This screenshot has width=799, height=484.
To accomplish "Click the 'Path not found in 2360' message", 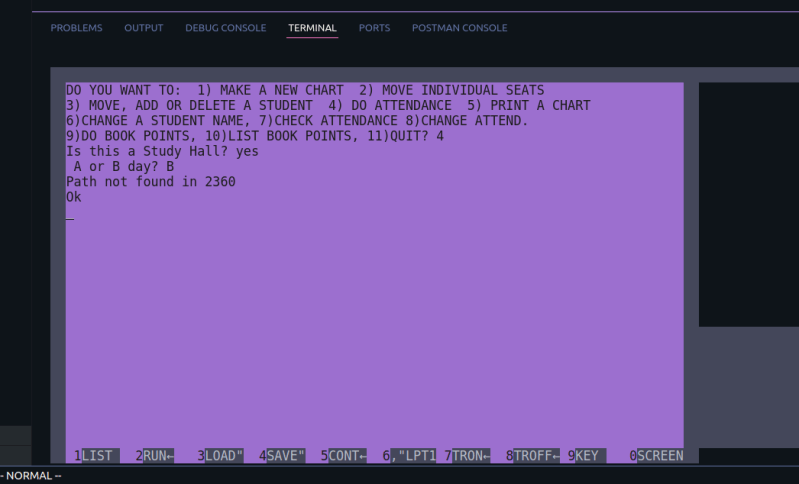I will click(x=150, y=182).
